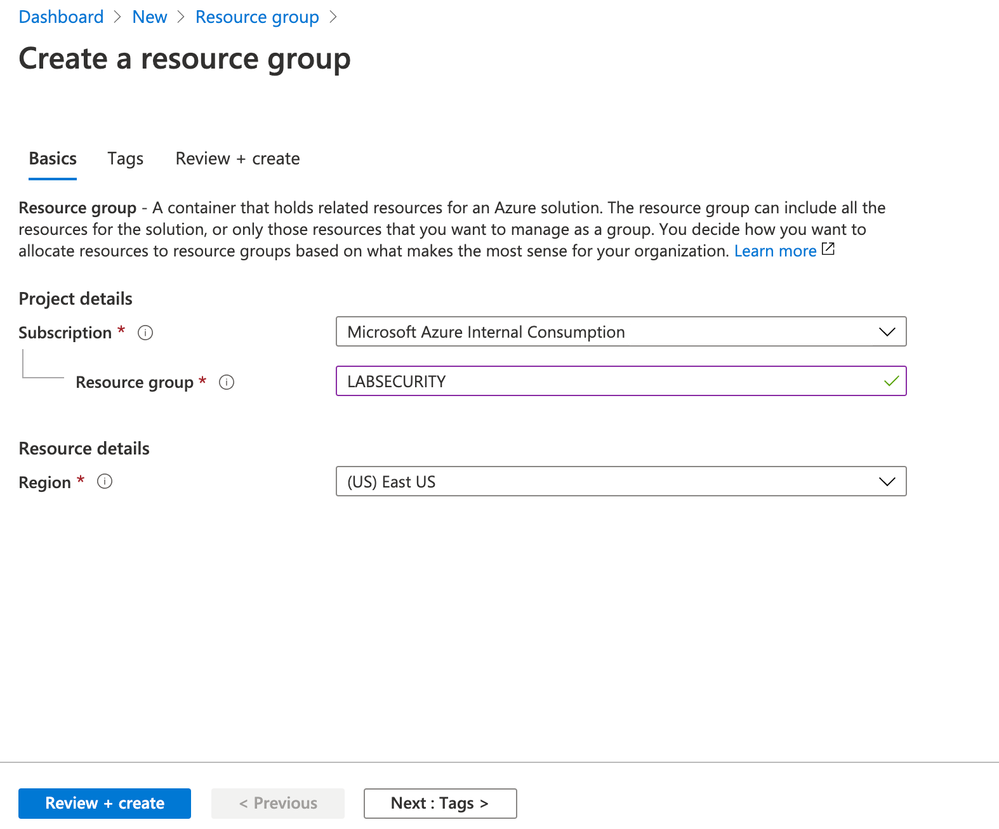Navigate to New in the breadcrumb
999x829 pixels.
150,17
